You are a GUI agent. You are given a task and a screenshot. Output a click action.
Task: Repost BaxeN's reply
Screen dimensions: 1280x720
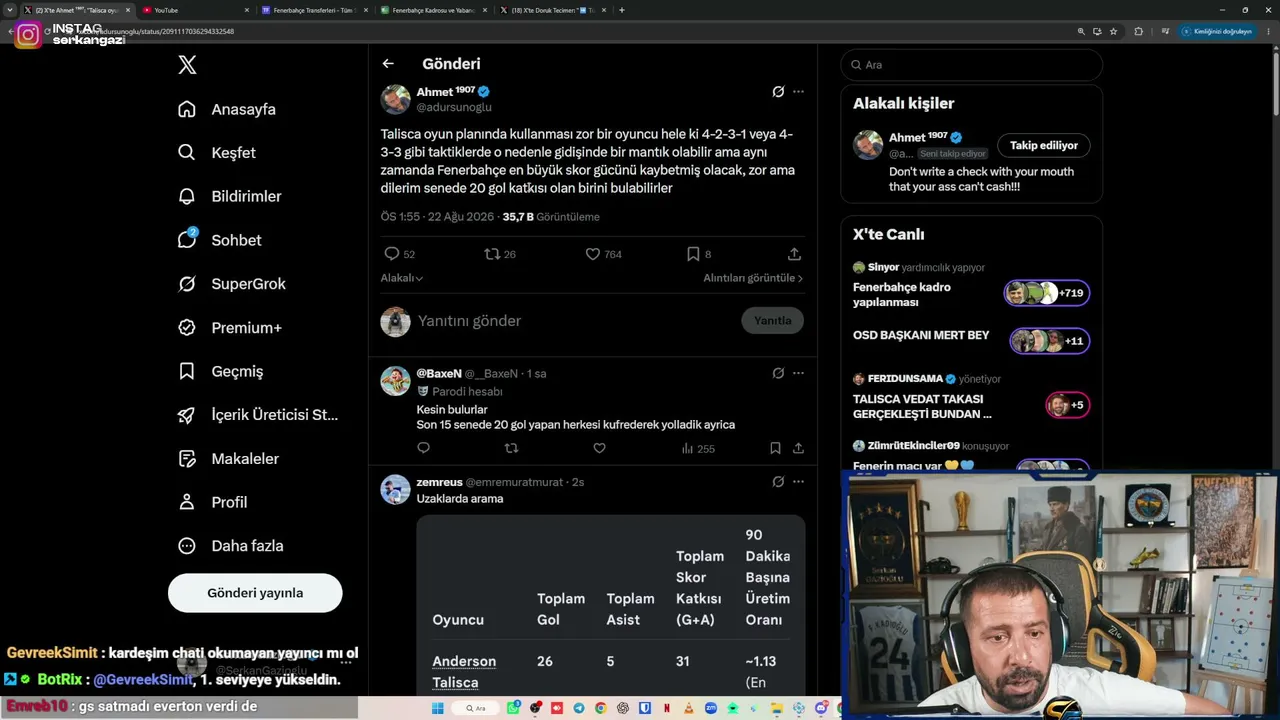(512, 448)
